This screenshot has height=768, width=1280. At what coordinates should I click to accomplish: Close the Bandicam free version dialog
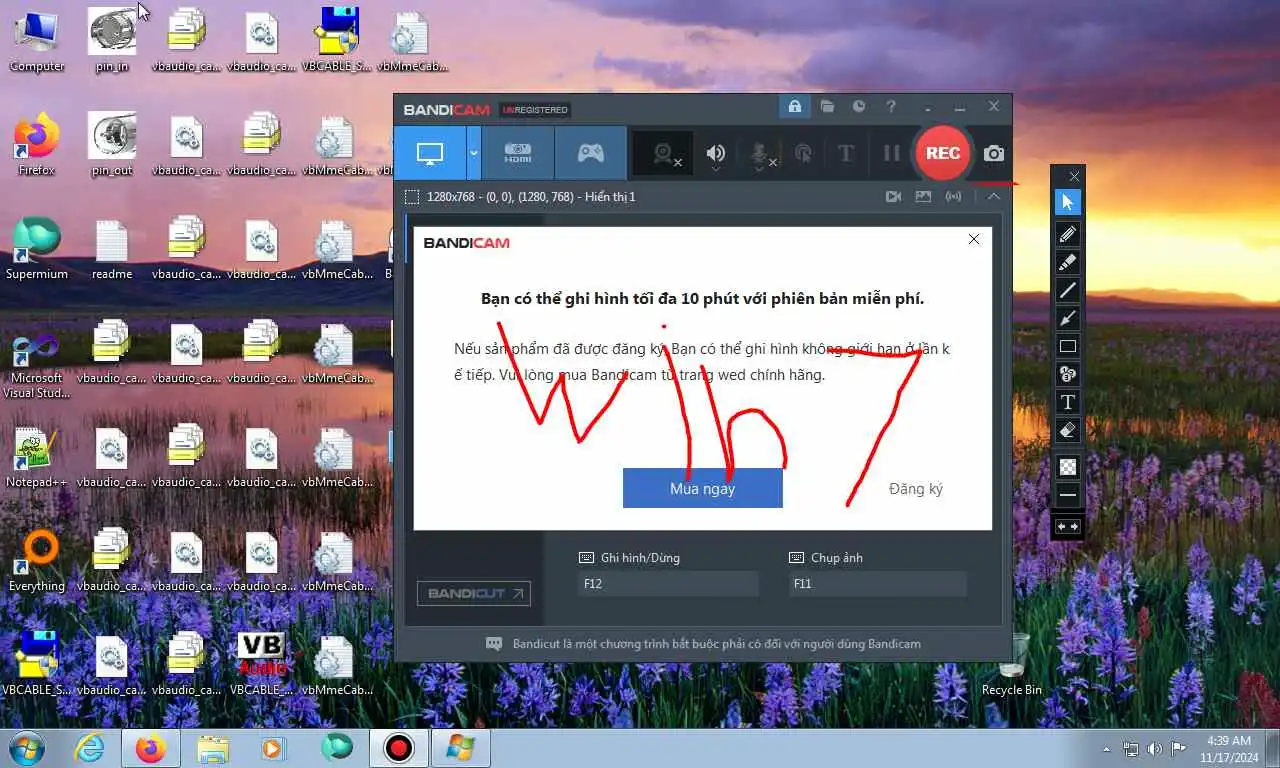(x=974, y=240)
